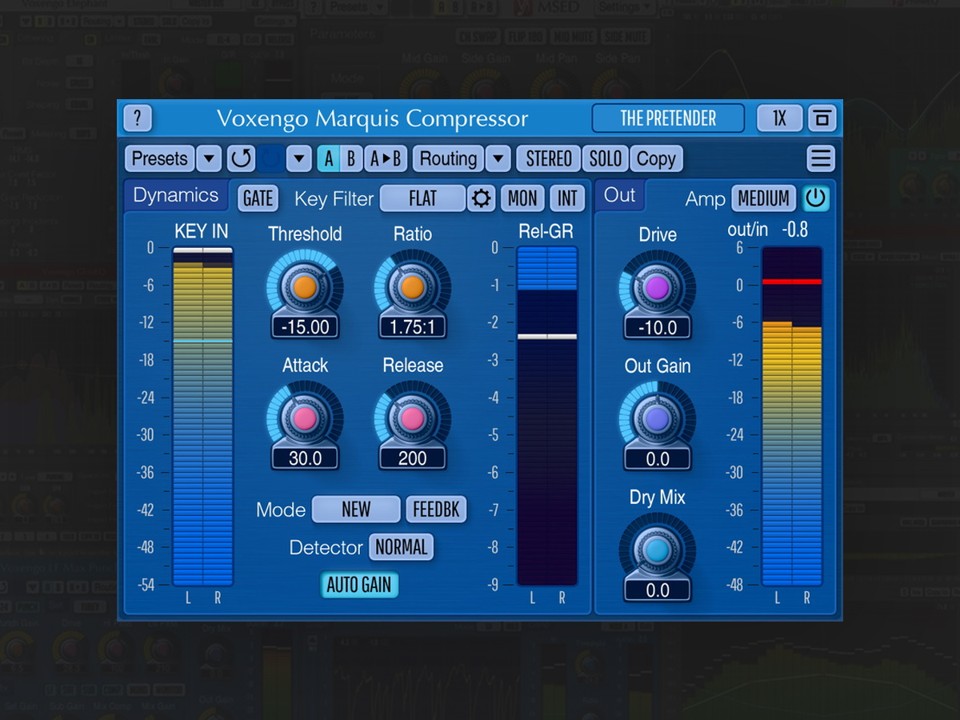Viewport: 960px width, 720px height.
Task: Open the FLAT key filter selector
Action: click(422, 198)
